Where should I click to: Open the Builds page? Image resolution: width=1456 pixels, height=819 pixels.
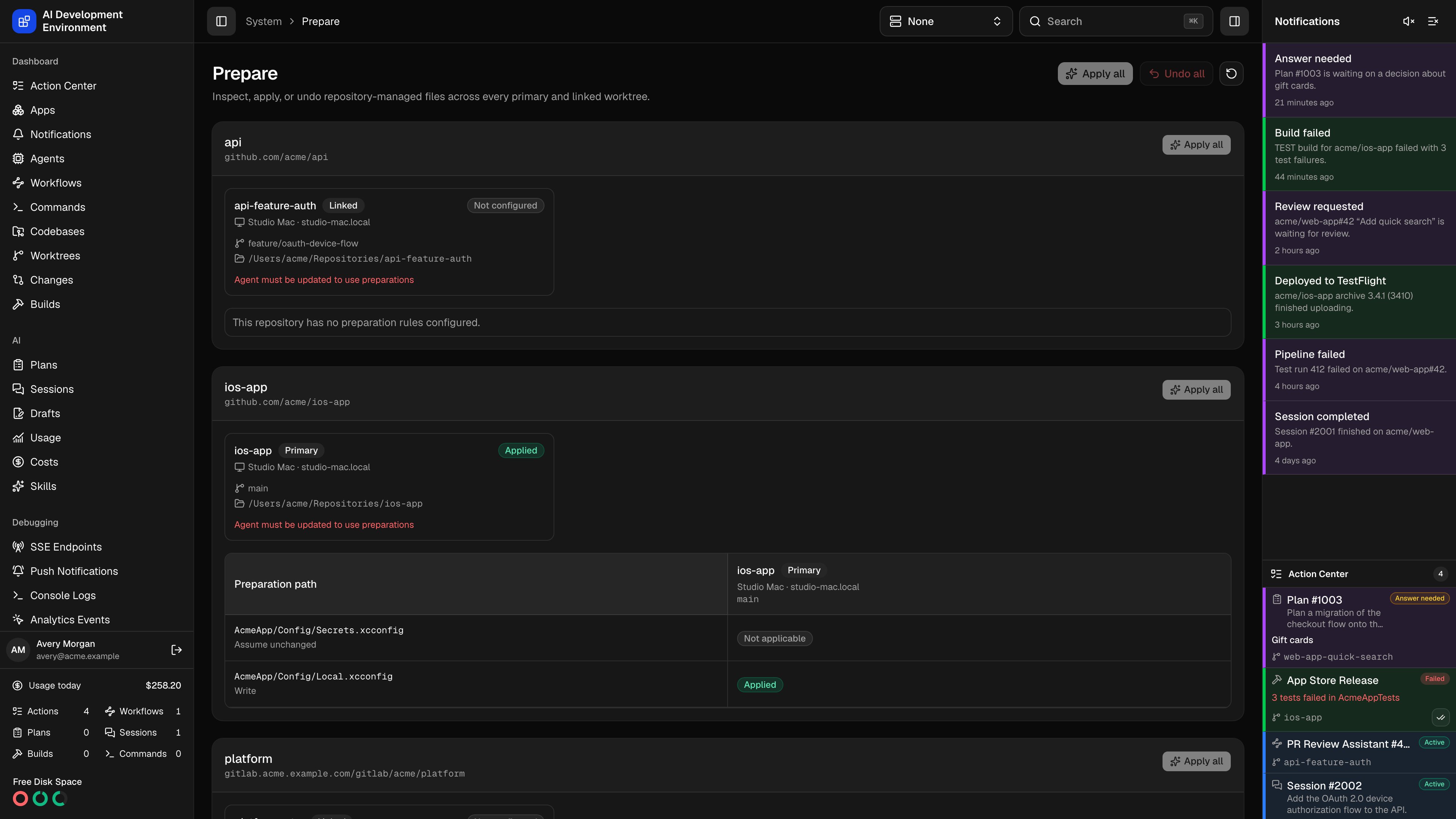[x=97, y=304]
